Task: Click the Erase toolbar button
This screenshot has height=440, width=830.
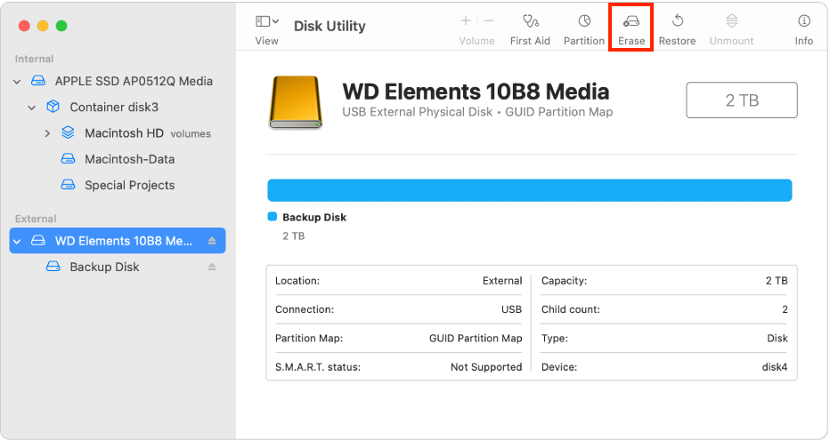Action: click(x=631, y=30)
